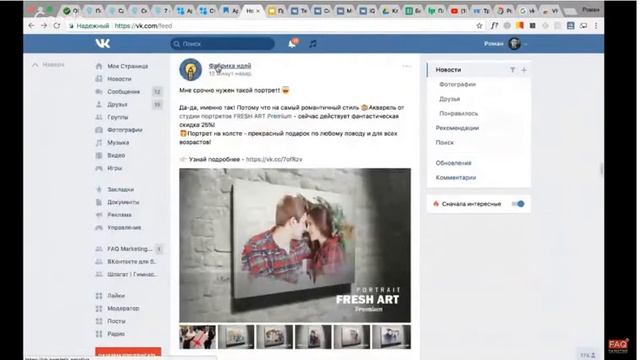
Task: Click the filter icon next to Новости
Action: coord(513,70)
